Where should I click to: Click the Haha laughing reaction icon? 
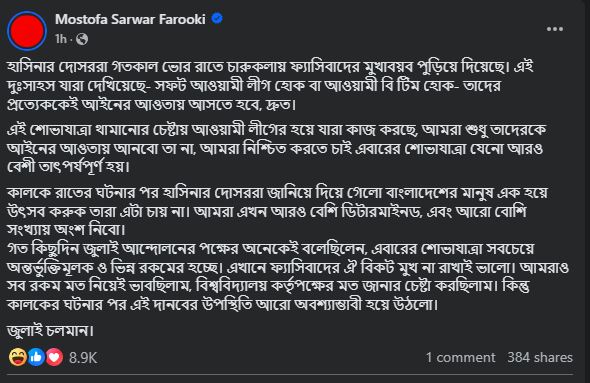tap(18, 357)
